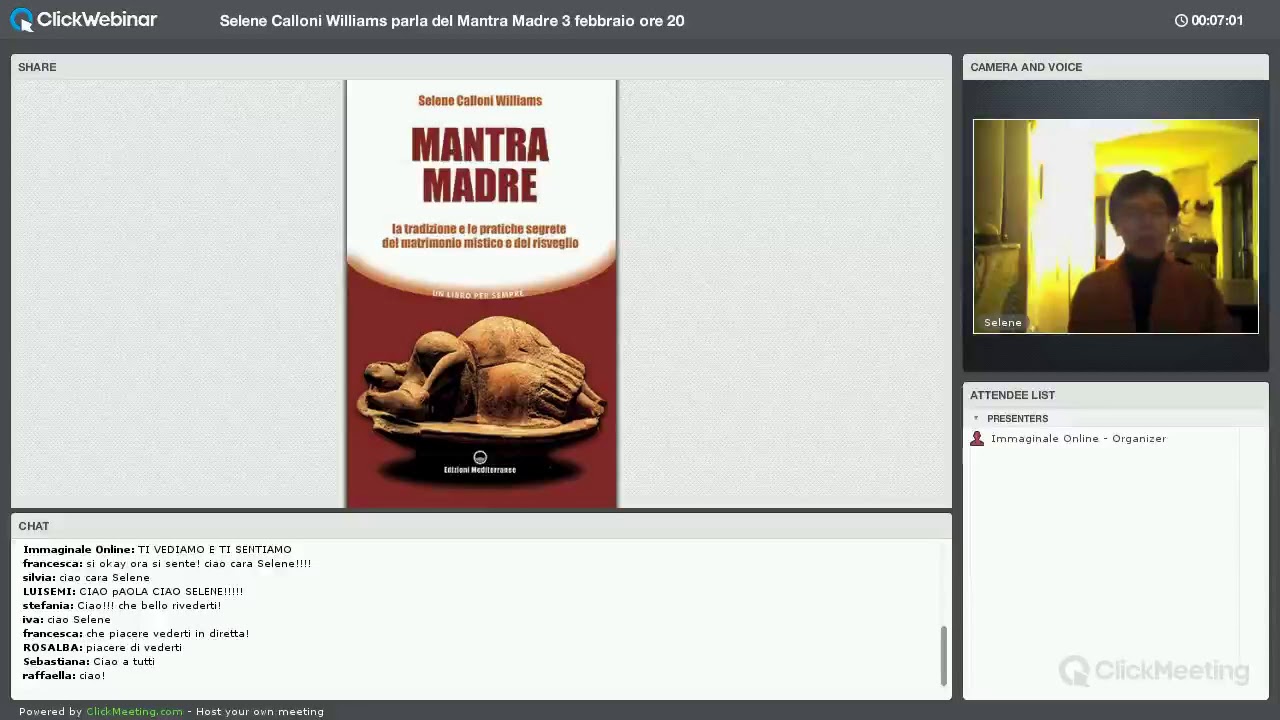Click the organizer avatar icon in attendee list
The image size is (1280, 720).
click(977, 438)
